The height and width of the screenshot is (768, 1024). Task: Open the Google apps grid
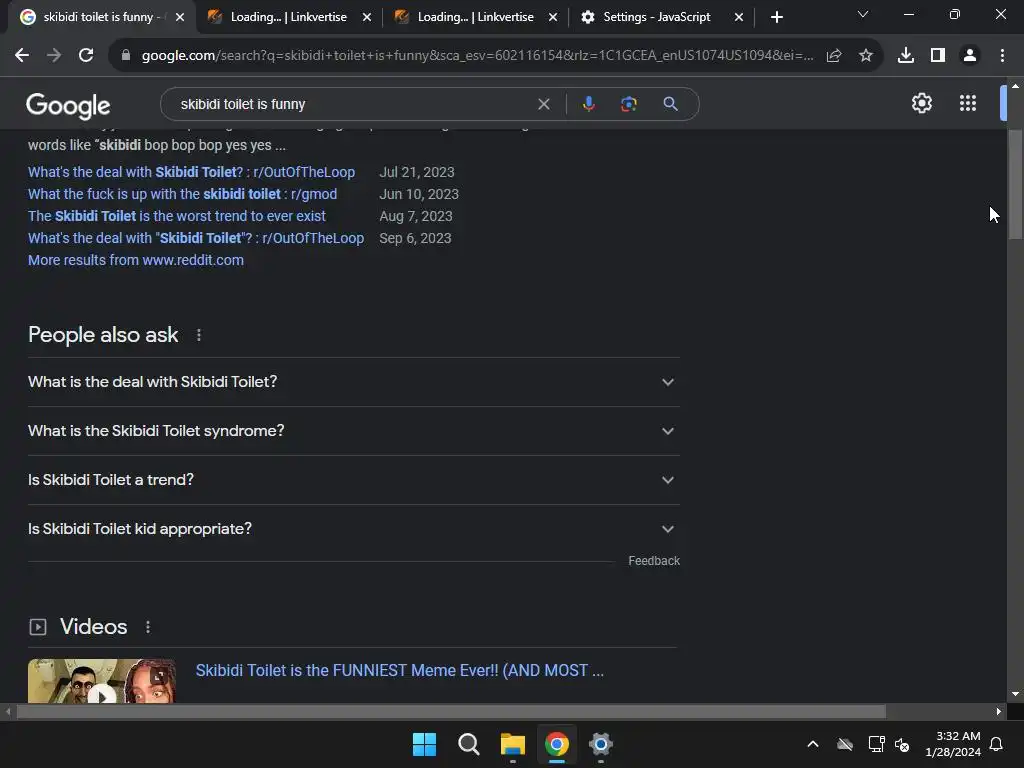tap(967, 103)
